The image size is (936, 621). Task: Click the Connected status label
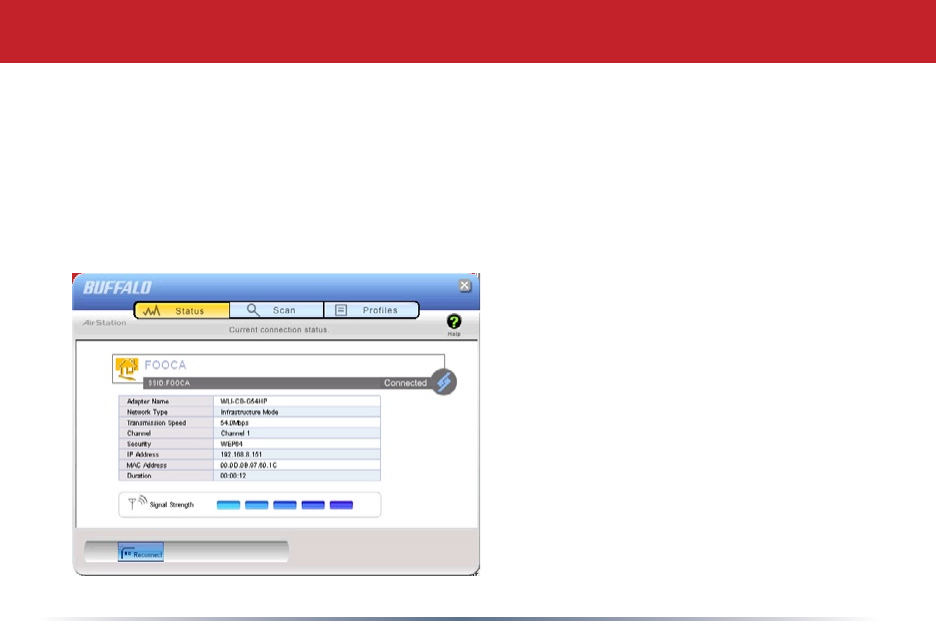pos(405,383)
